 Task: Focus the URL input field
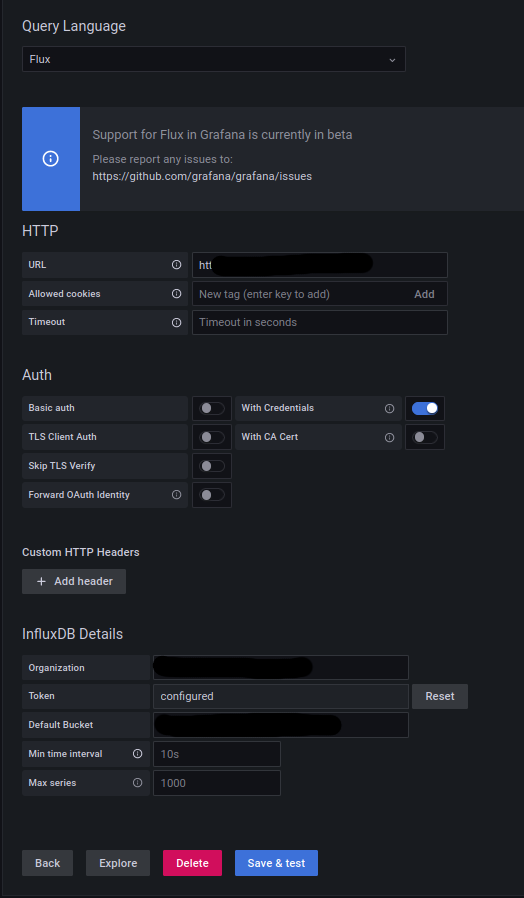320,265
